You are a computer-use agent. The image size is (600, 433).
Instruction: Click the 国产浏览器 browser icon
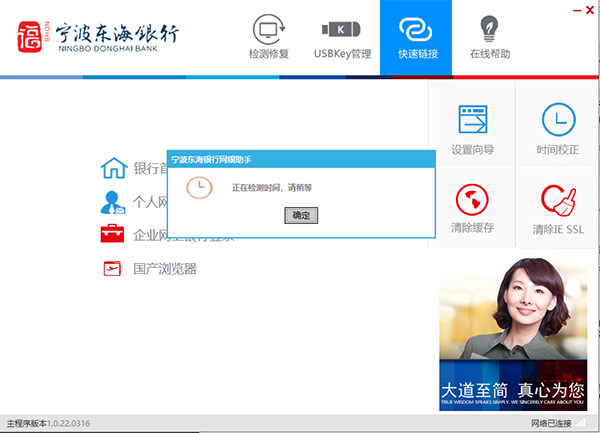(x=112, y=268)
